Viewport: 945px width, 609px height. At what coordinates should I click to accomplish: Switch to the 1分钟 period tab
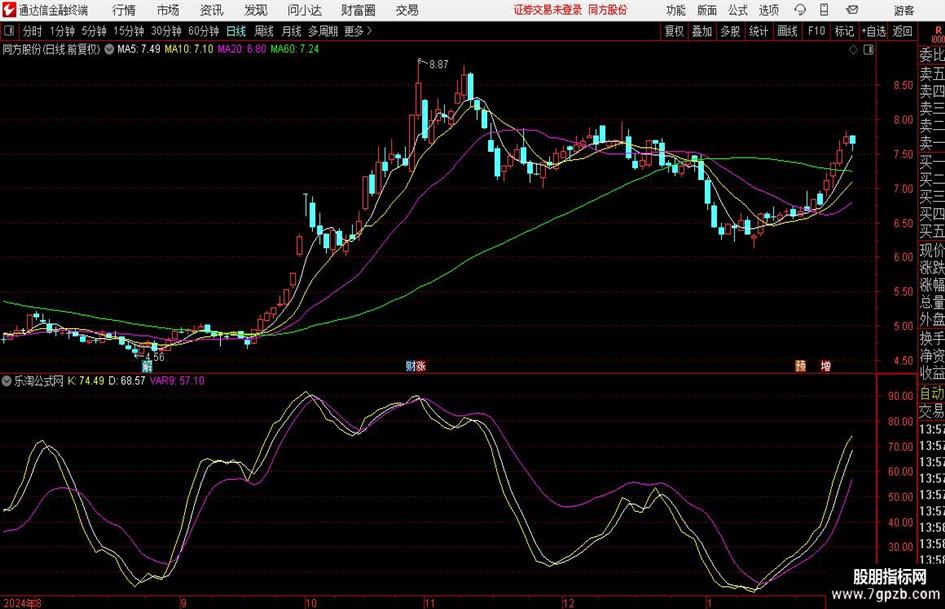pyautogui.click(x=62, y=31)
